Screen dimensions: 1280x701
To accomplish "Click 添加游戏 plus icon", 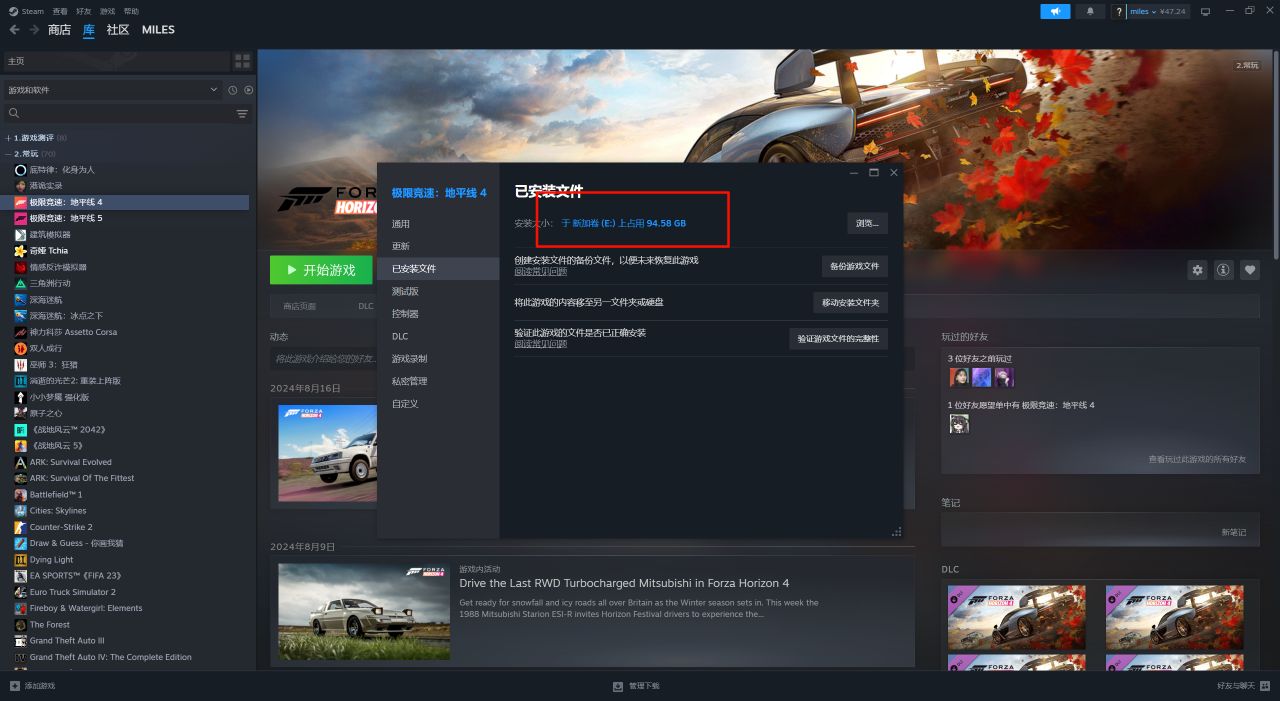I will pos(14,686).
